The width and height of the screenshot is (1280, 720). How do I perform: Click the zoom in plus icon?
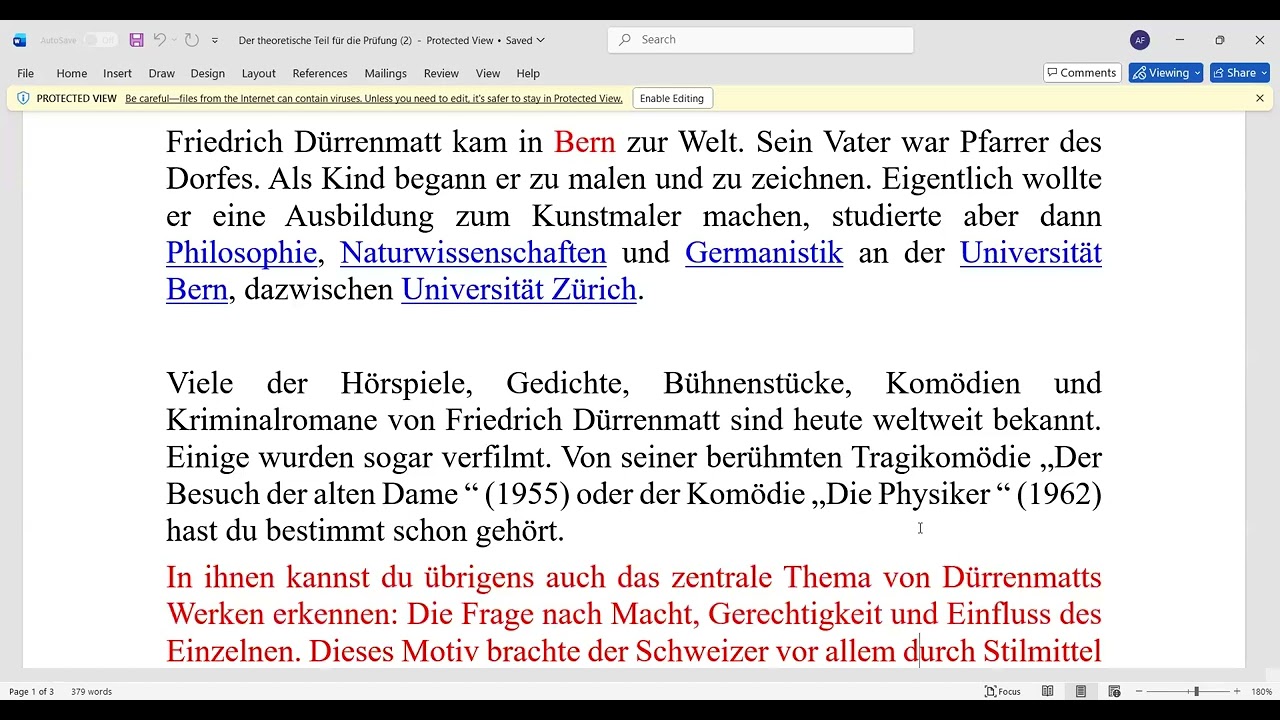click(1237, 691)
